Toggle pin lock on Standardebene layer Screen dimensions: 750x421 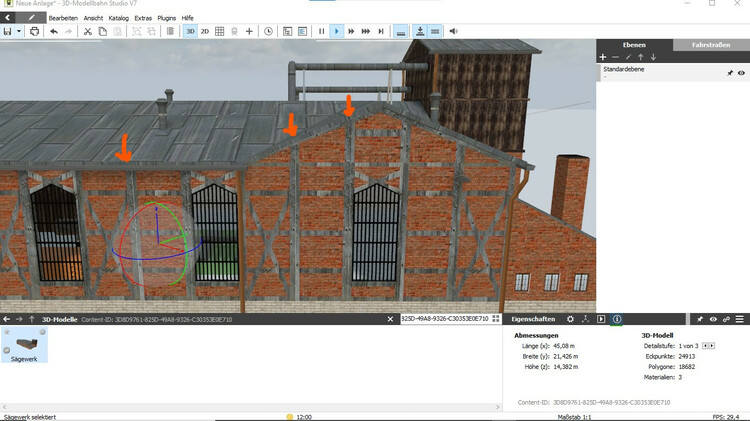tap(729, 73)
